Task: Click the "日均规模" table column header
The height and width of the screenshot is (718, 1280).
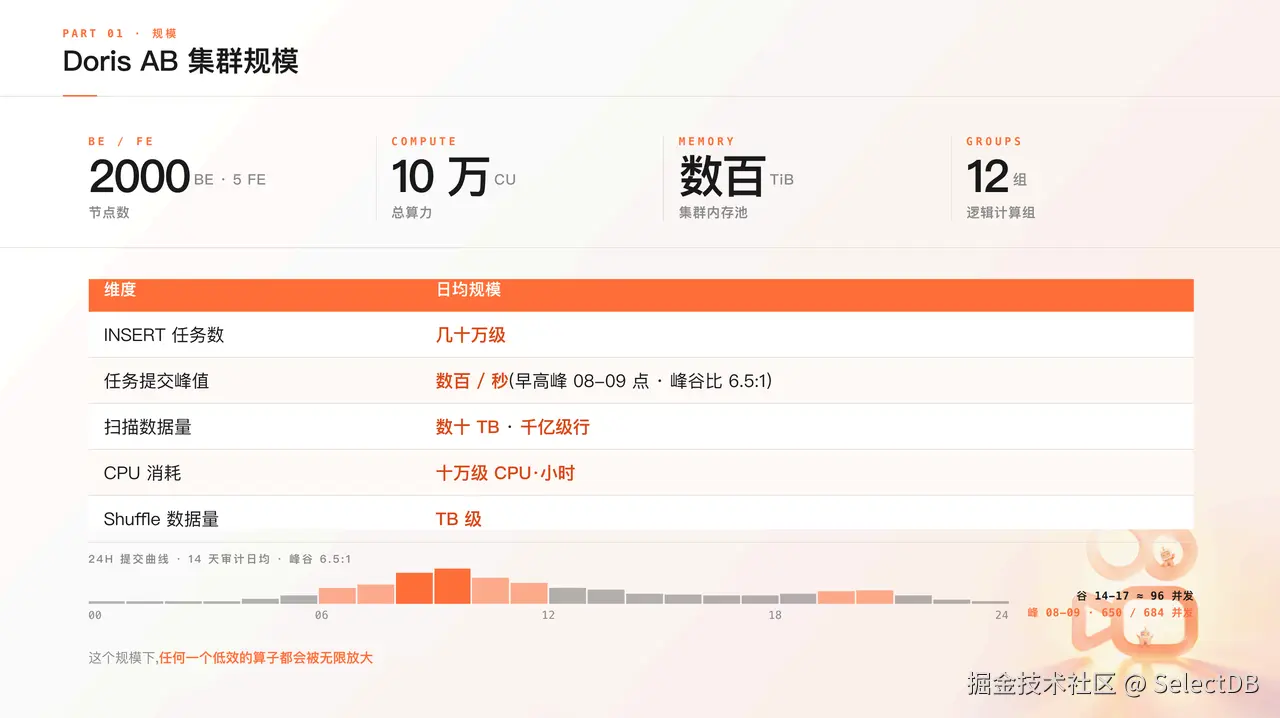Action: coord(468,290)
